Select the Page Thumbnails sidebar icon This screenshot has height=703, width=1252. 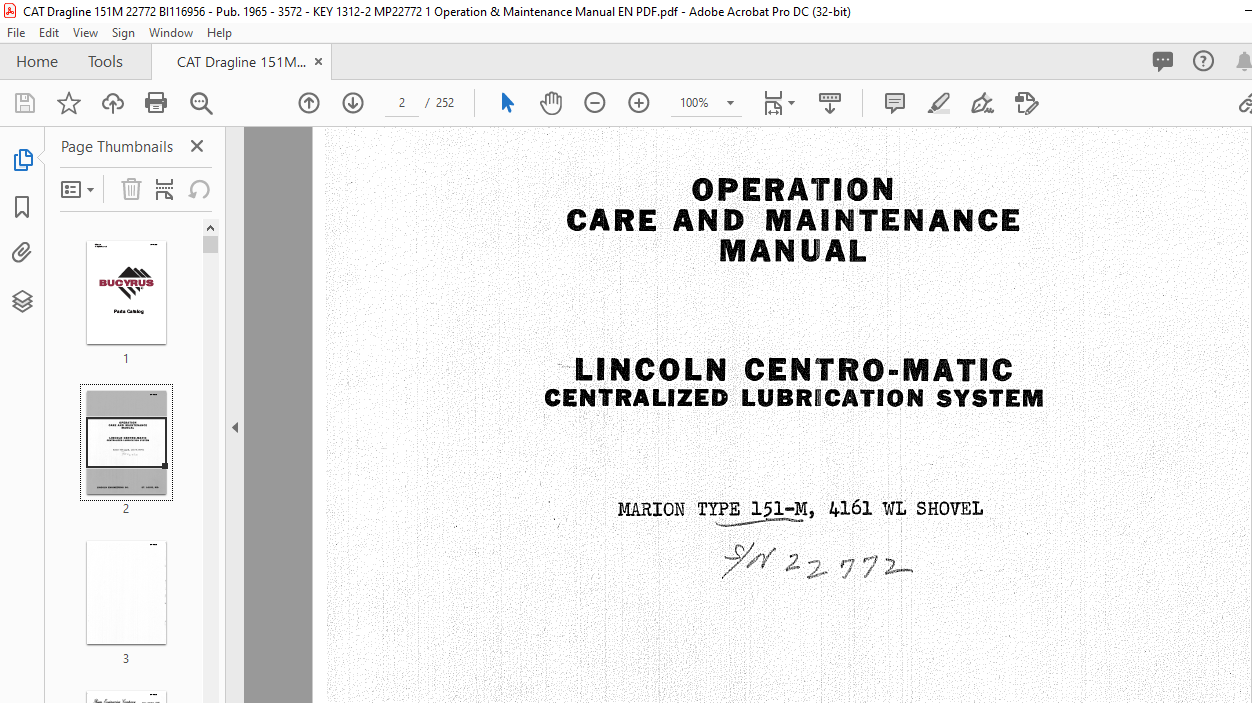[x=22, y=160]
